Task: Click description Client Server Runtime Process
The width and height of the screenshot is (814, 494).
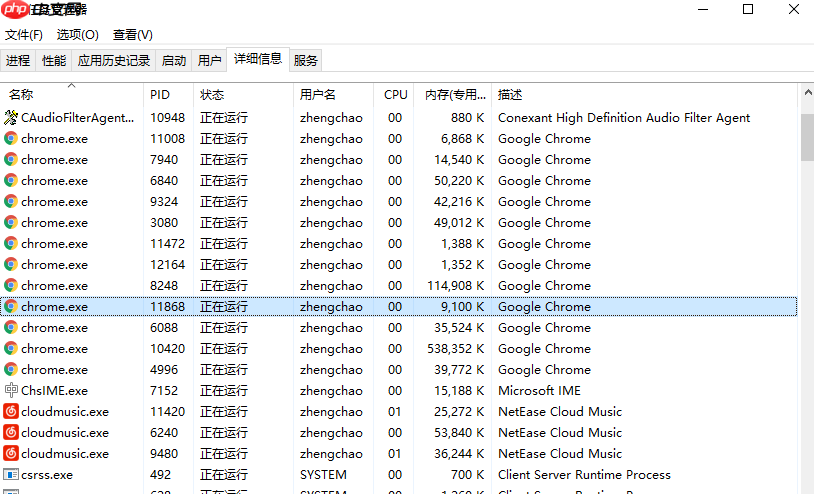Action: click(584, 474)
